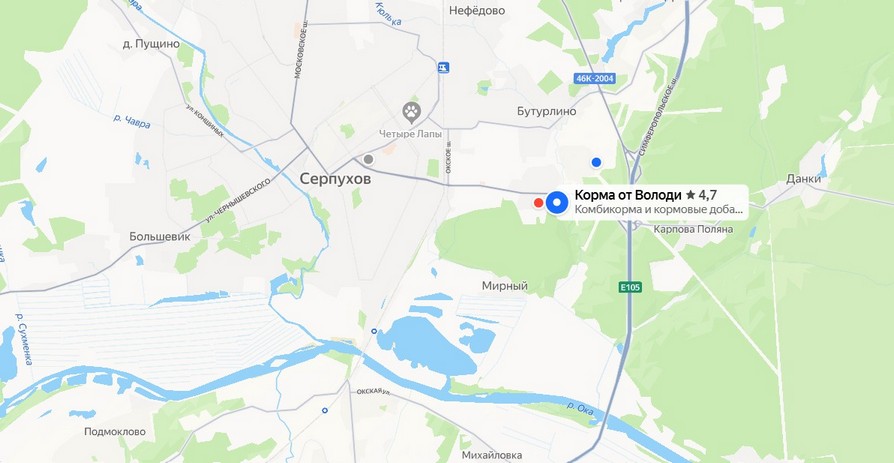This screenshot has height=463, width=894.
Task: Open the blue railway station icon
Action: click(x=443, y=67)
